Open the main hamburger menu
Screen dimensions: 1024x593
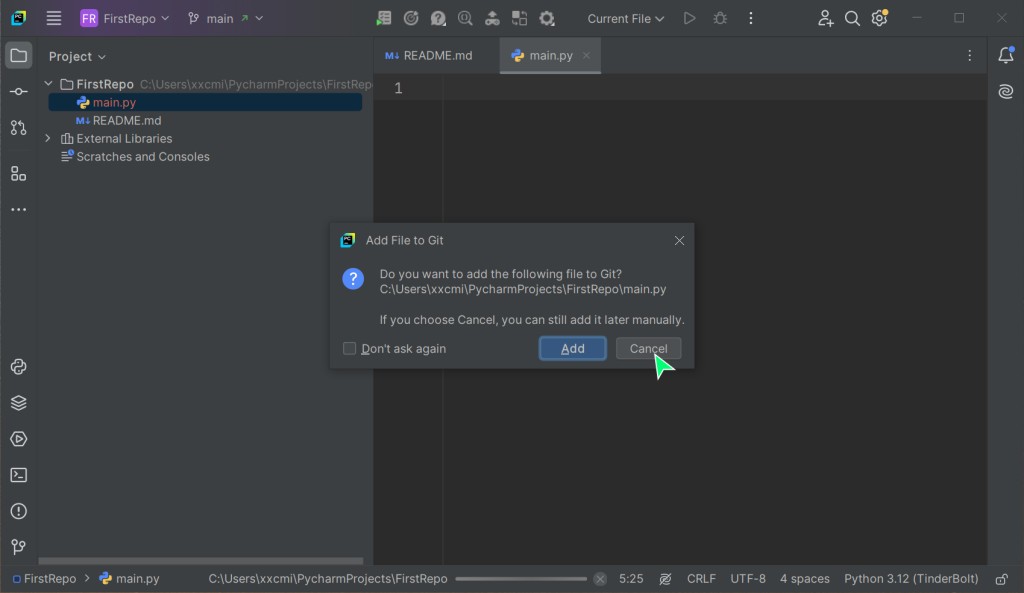click(54, 18)
